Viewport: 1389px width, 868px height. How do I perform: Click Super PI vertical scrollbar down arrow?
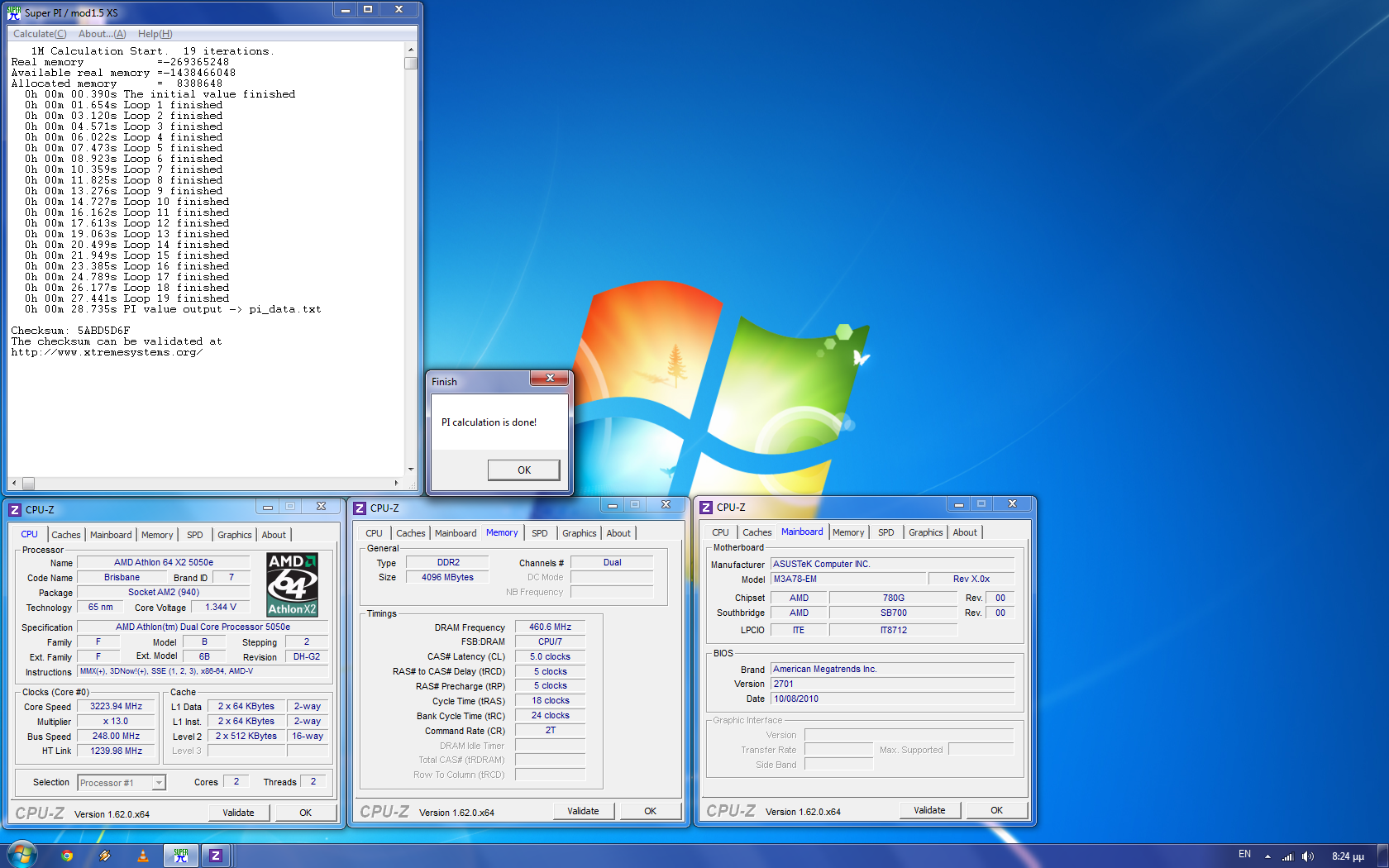pos(411,470)
